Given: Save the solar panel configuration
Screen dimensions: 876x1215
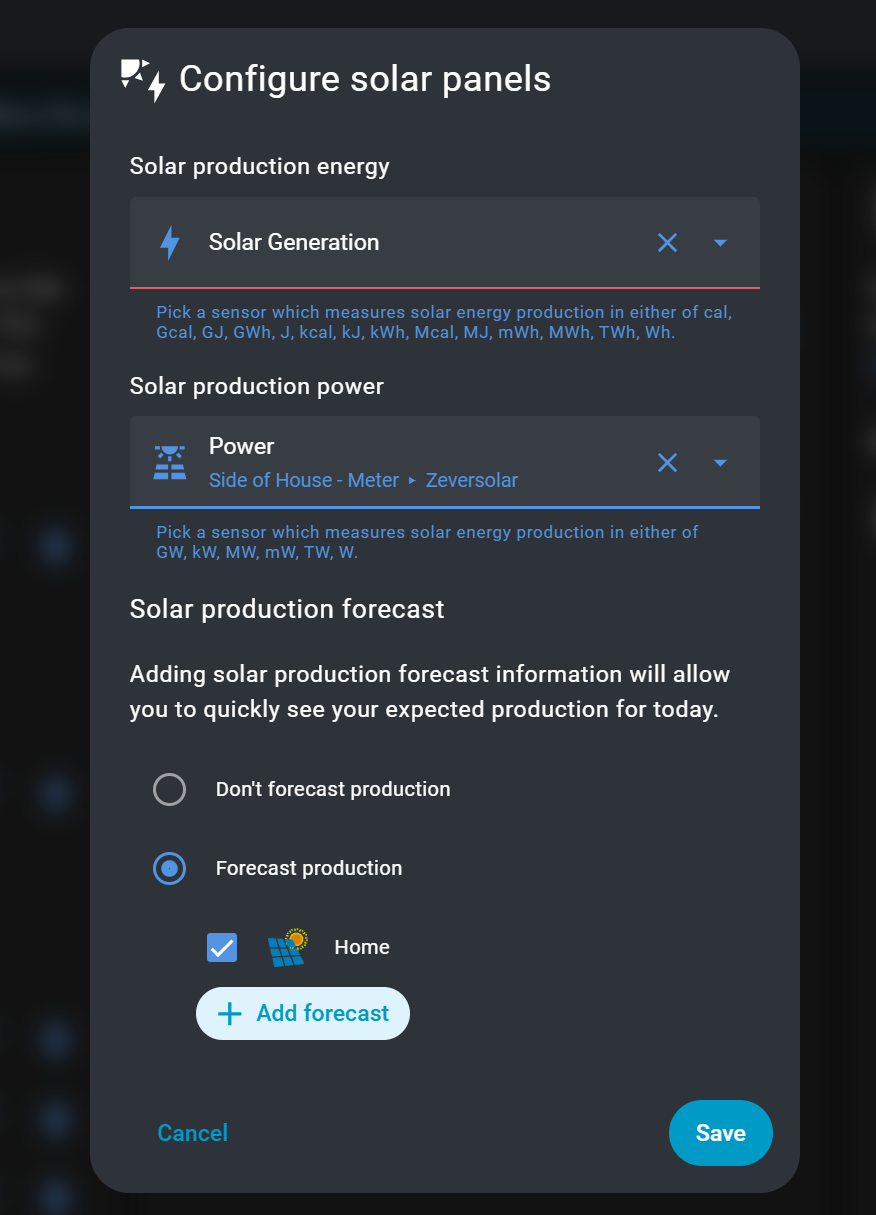Looking at the screenshot, I should click(720, 1133).
